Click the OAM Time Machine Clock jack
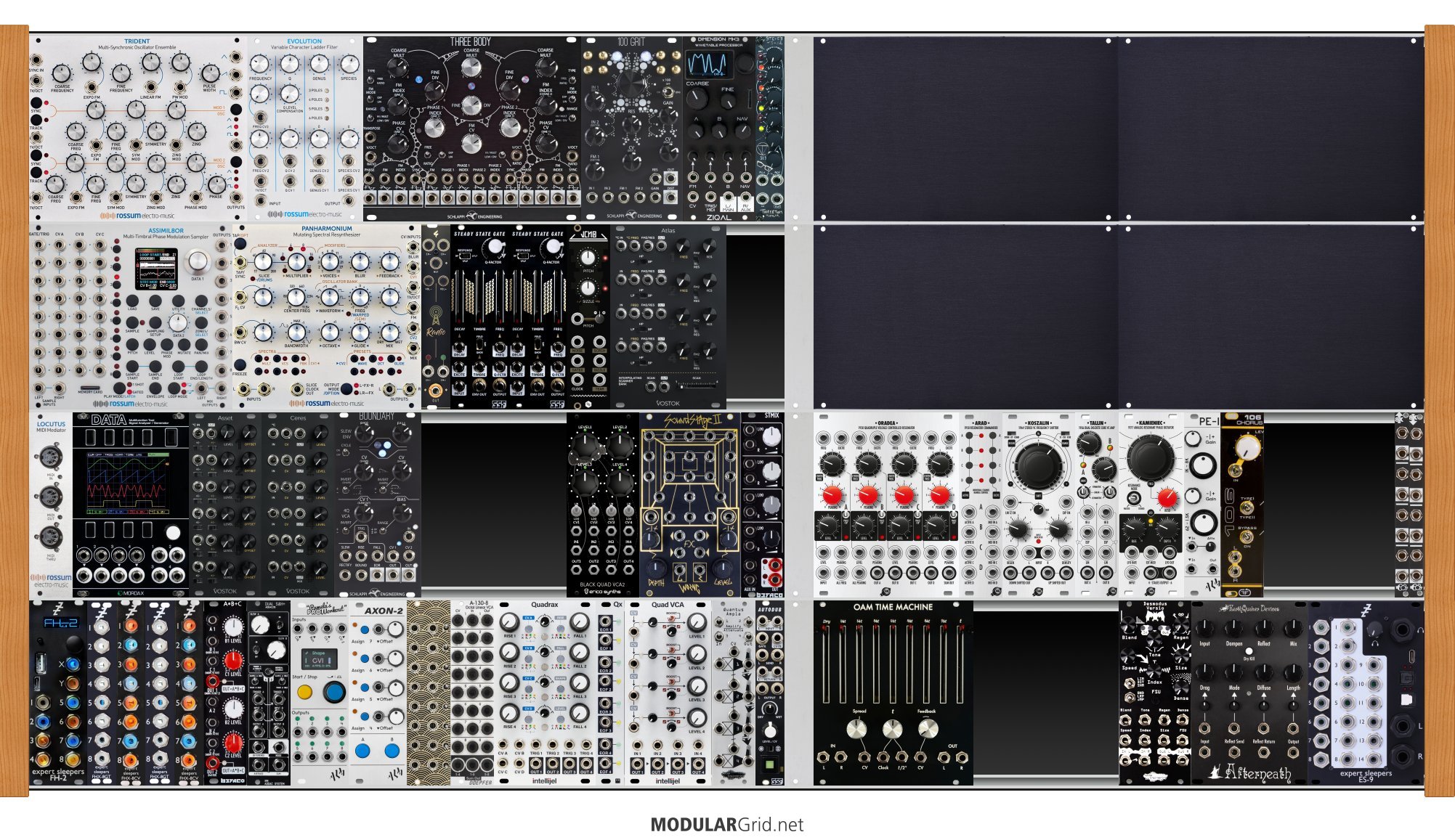 [x=883, y=757]
